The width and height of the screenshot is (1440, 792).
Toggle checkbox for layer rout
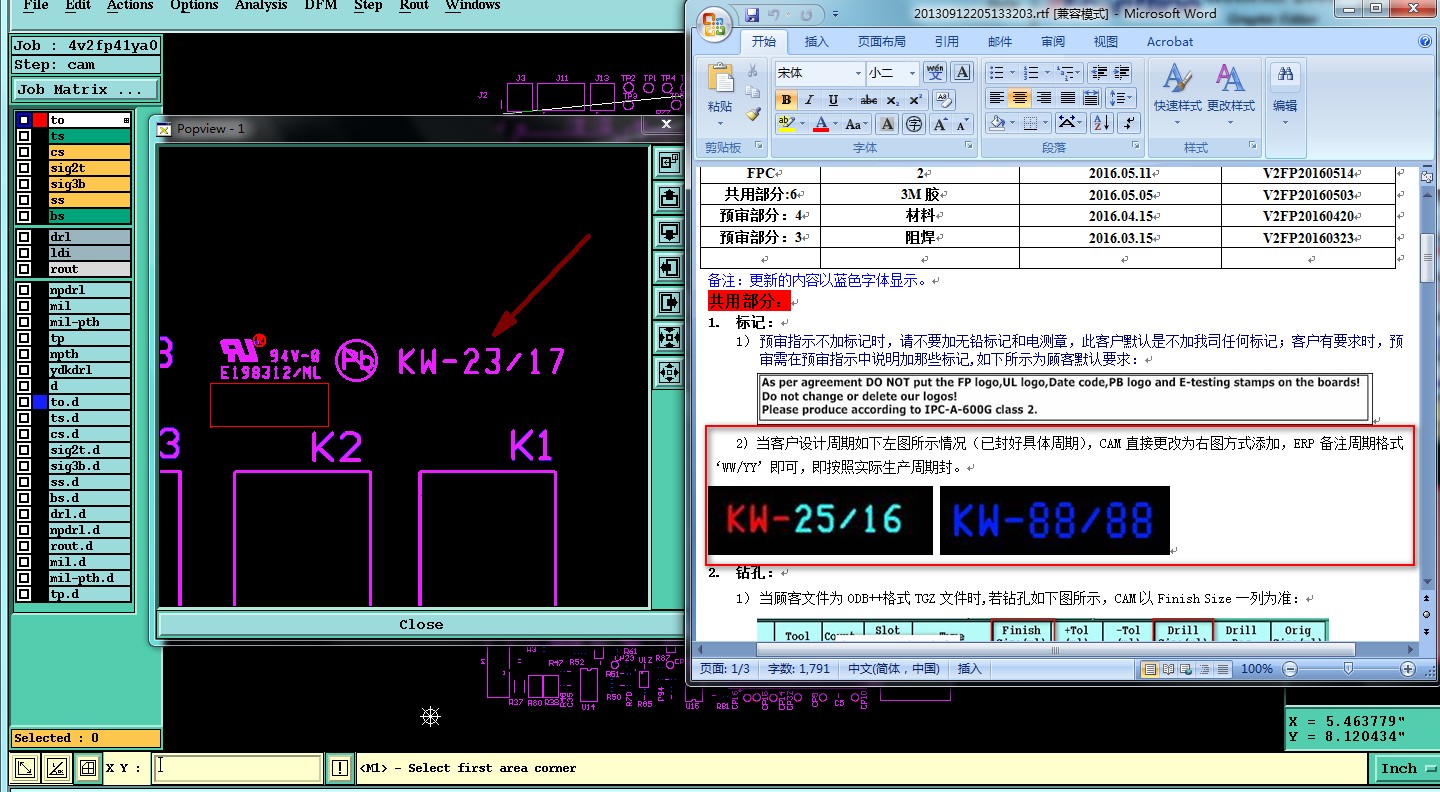pos(24,269)
